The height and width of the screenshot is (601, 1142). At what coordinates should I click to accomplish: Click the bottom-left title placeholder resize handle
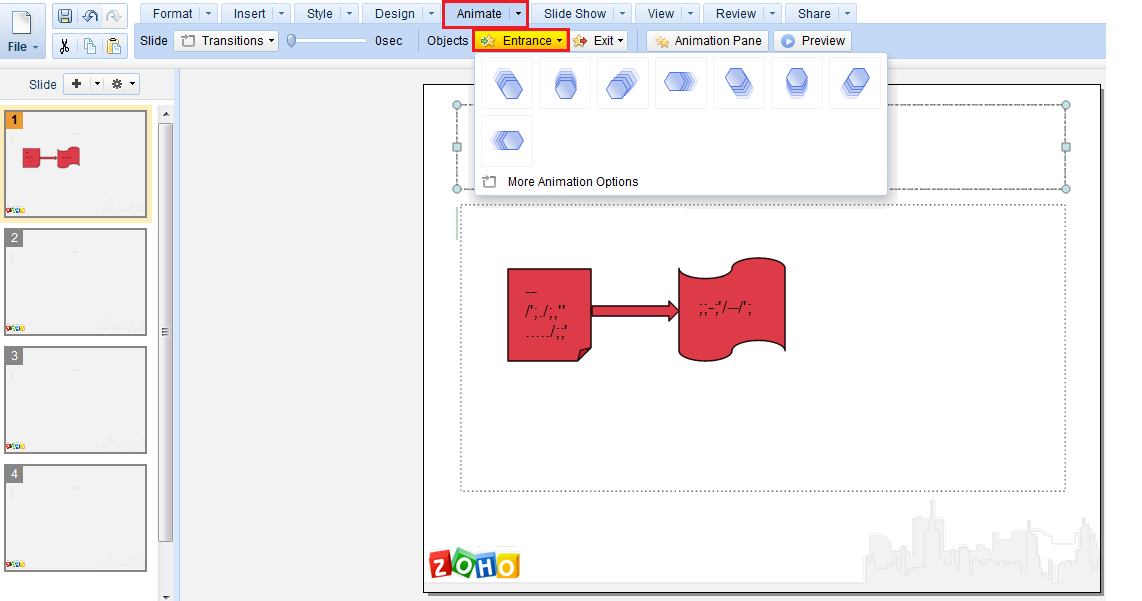pos(457,189)
